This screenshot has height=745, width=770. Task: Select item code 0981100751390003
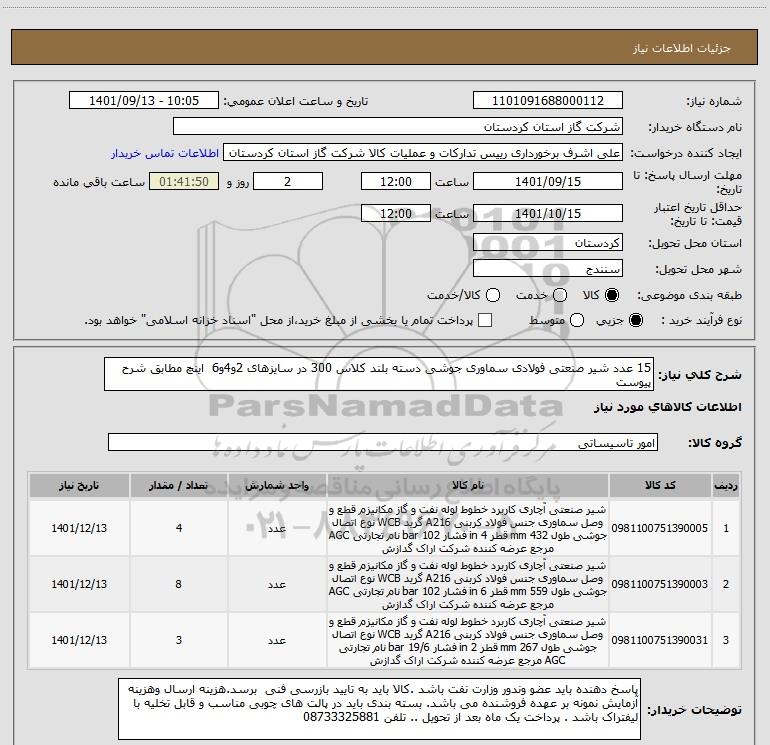(x=660, y=584)
